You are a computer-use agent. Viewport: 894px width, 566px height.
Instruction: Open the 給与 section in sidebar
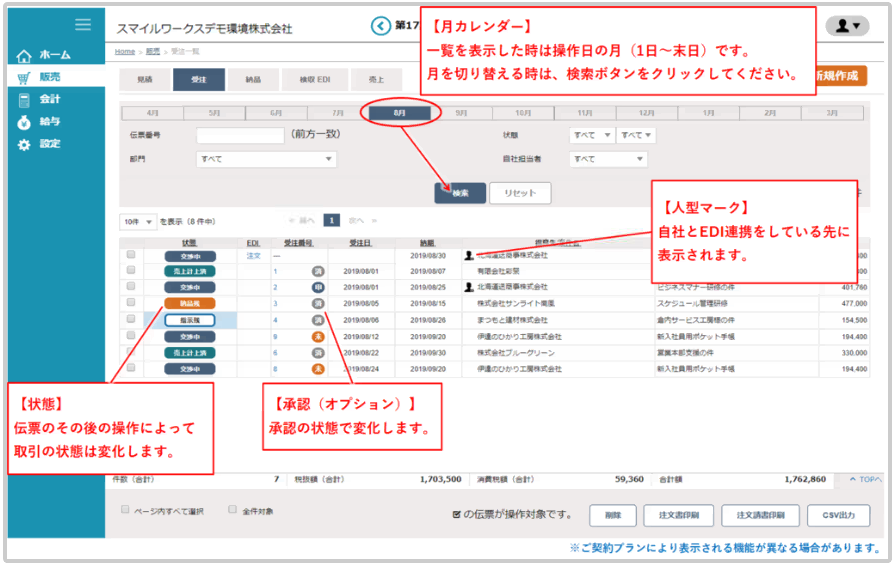[x=45, y=122]
